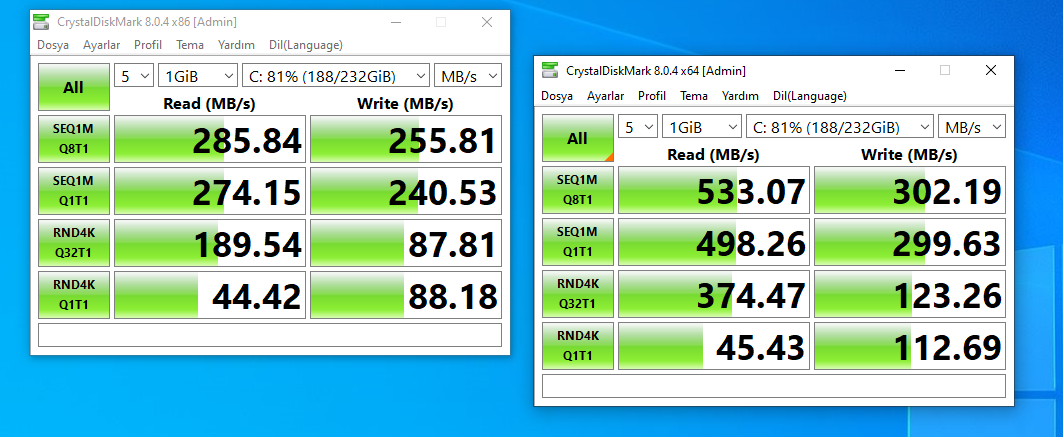Open Yardım menu in x86 window
The height and width of the screenshot is (437, 1063).
pos(237,45)
